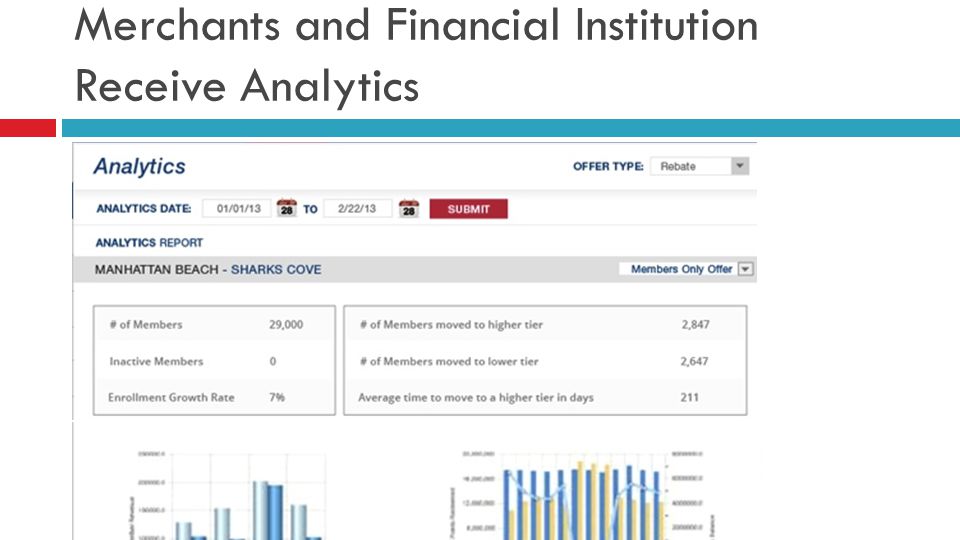
Task: Click the '# of Members' row label
Action: pyautogui.click(x=146, y=324)
